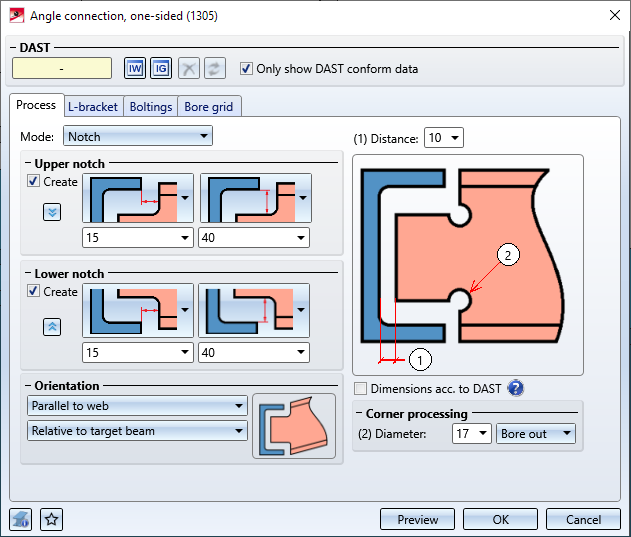The image size is (631, 537).
Task: Open the Parallel to web orientation dropdown
Action: (137, 406)
